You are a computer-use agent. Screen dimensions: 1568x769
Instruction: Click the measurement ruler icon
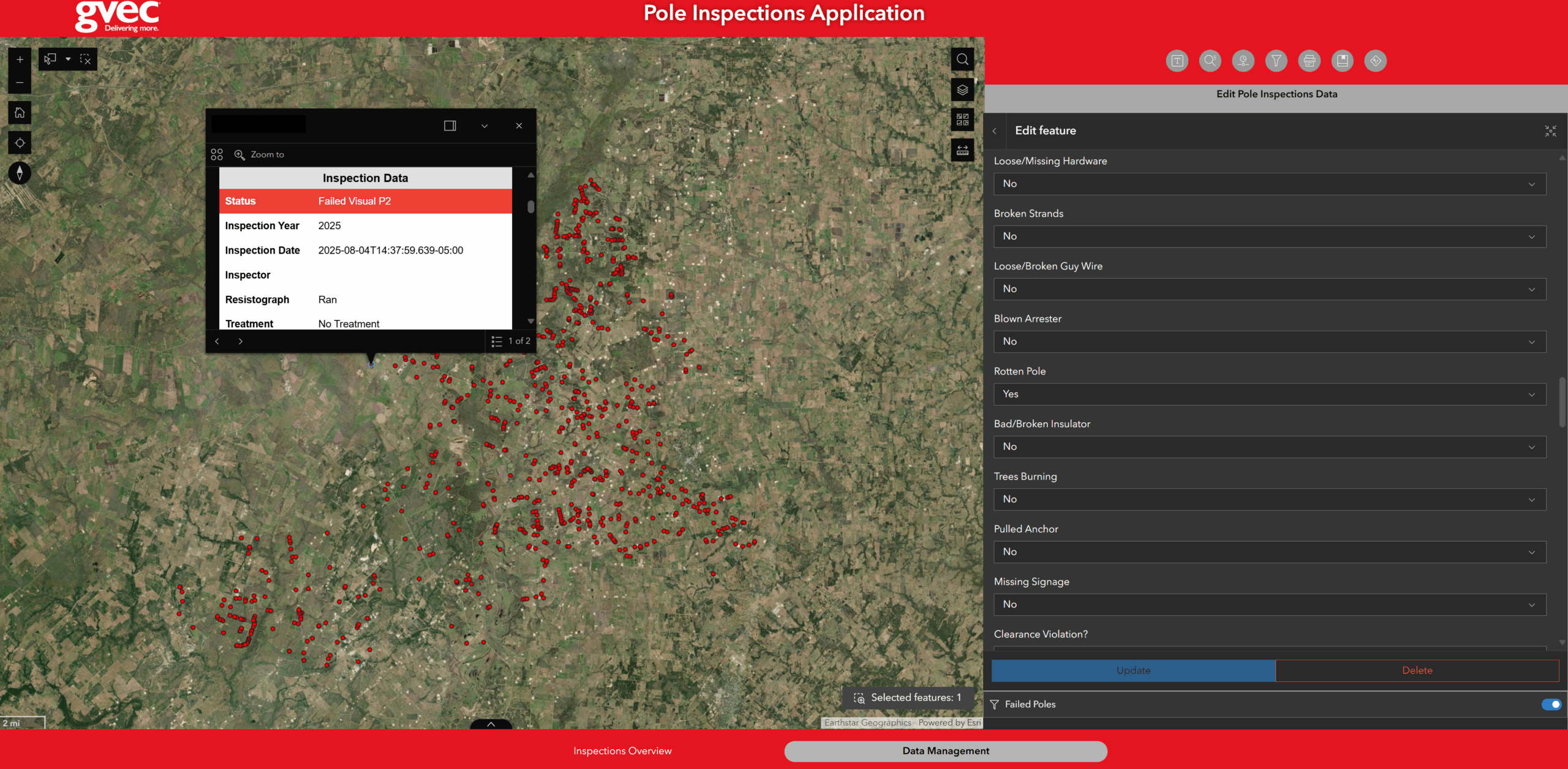[962, 150]
